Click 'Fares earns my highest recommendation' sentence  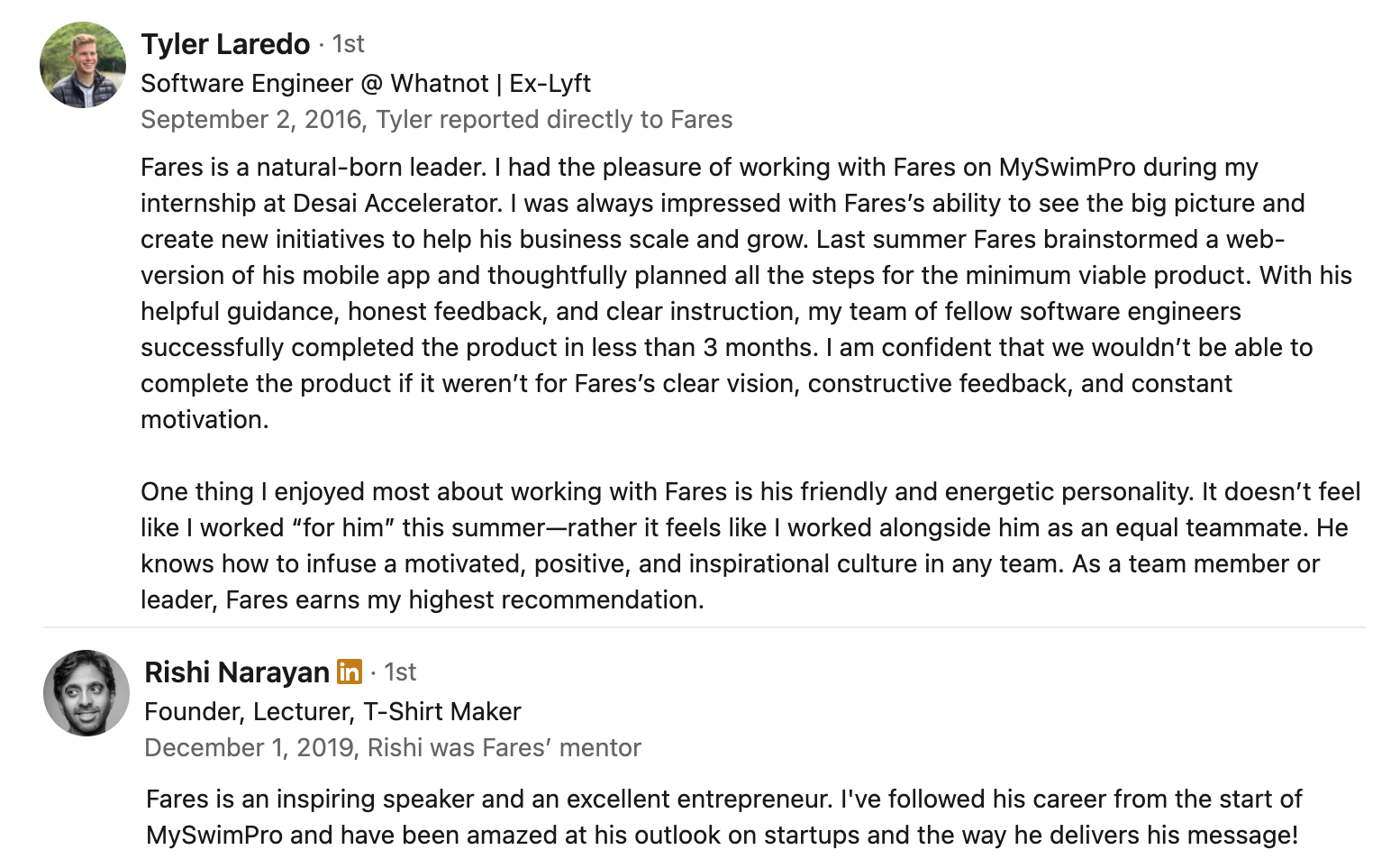click(464, 600)
